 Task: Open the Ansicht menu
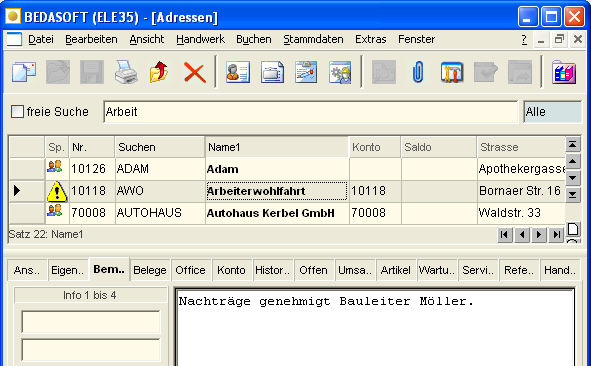147,39
